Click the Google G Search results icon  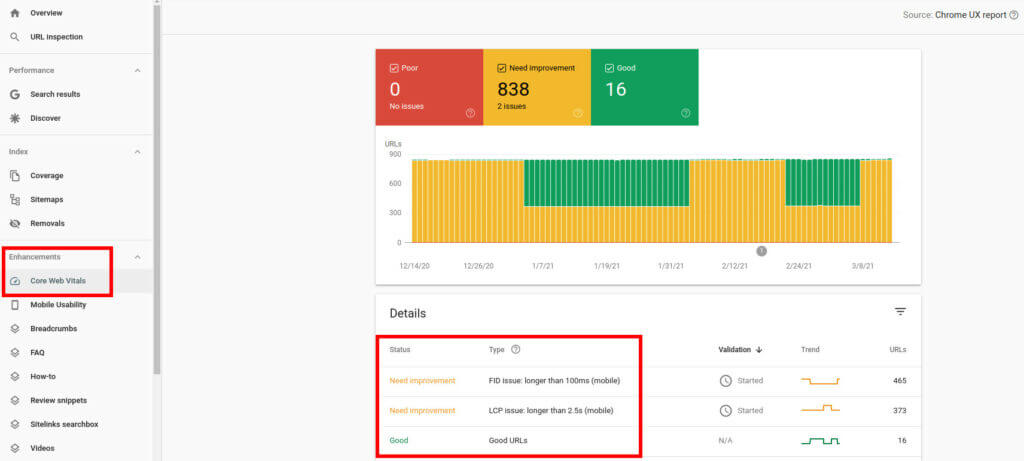15,95
